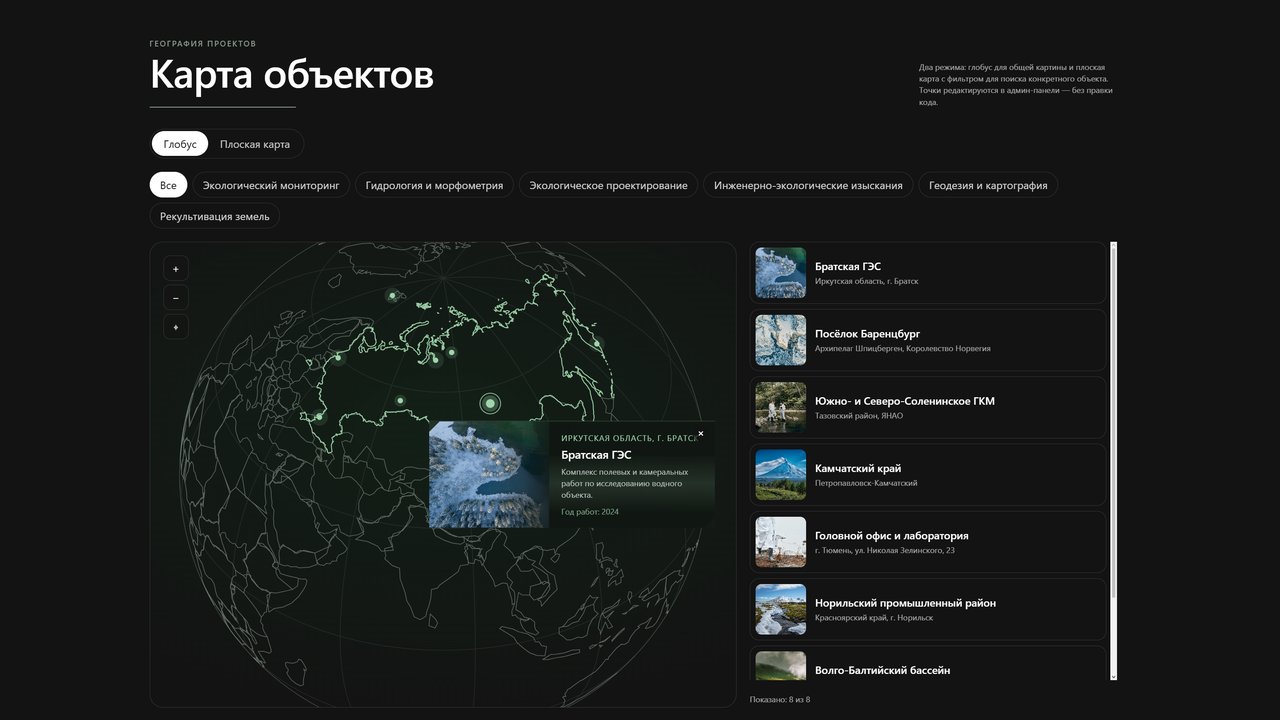
Task: Click the Братская ГЭС popup heading
Action: 596,455
